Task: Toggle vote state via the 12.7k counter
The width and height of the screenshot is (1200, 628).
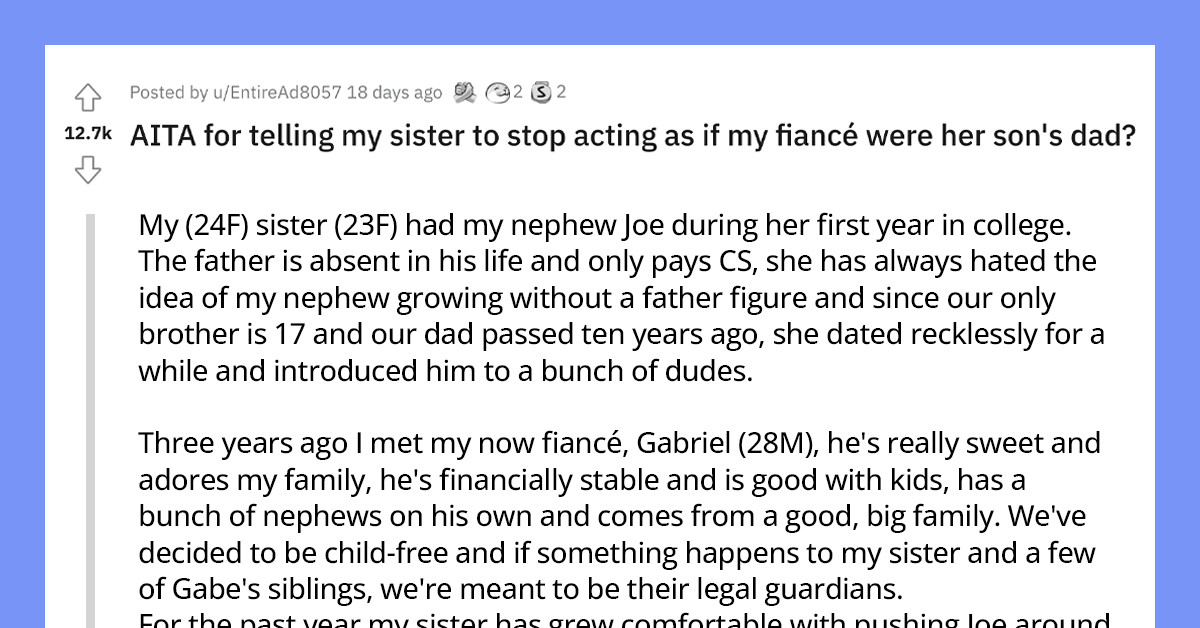Action: [x=87, y=133]
